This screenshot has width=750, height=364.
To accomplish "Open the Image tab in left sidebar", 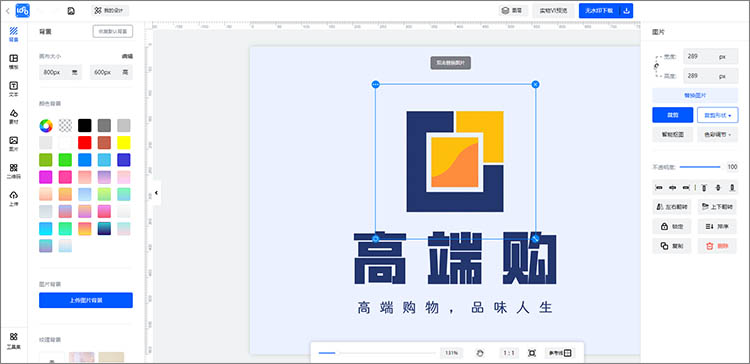I will click(13, 143).
